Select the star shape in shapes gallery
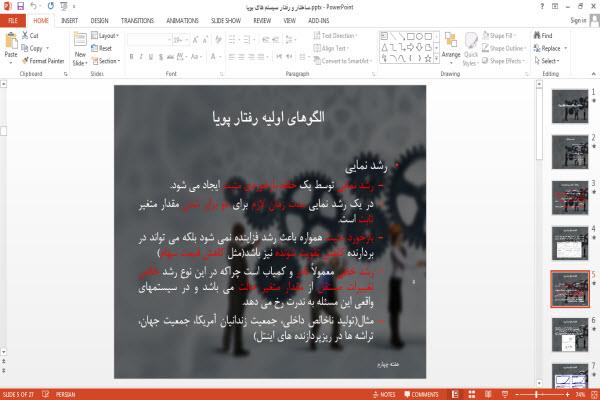600x400 pixels. click(x=428, y=58)
